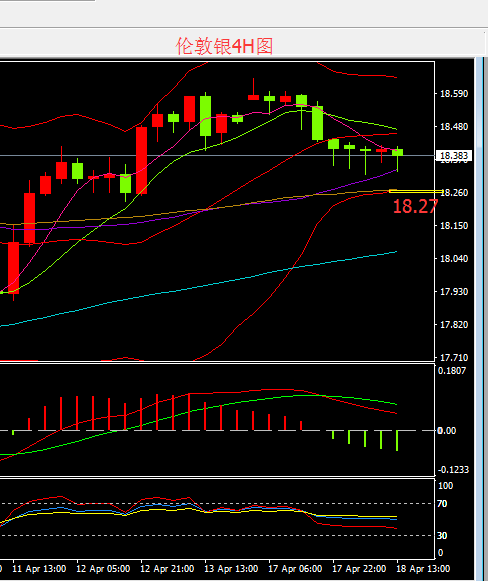Click the 18.040 price axis label

click(x=454, y=259)
